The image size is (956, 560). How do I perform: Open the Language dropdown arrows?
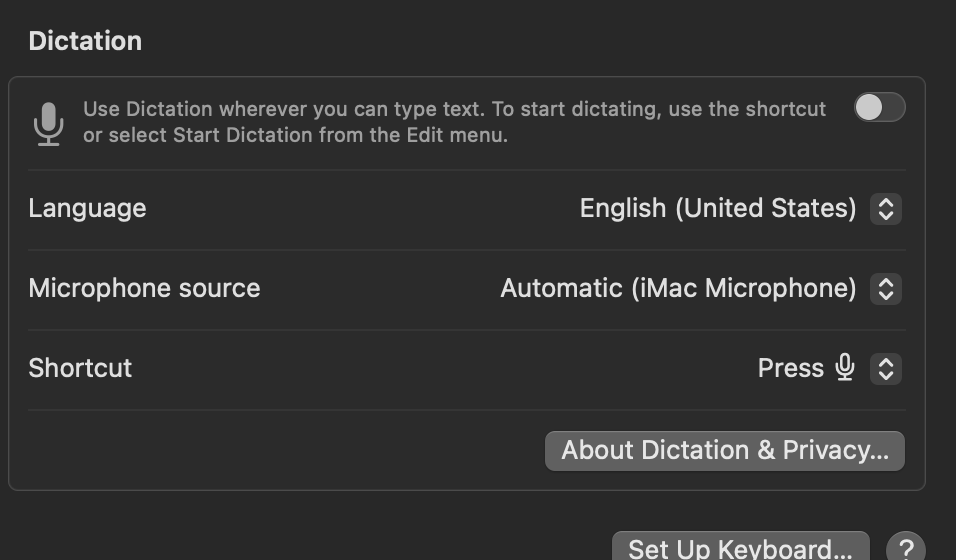coord(885,209)
